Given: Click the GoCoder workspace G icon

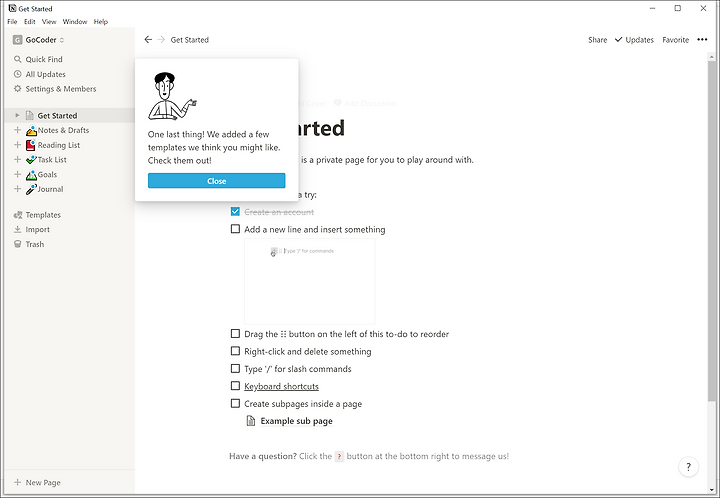Looking at the screenshot, I should (17, 40).
